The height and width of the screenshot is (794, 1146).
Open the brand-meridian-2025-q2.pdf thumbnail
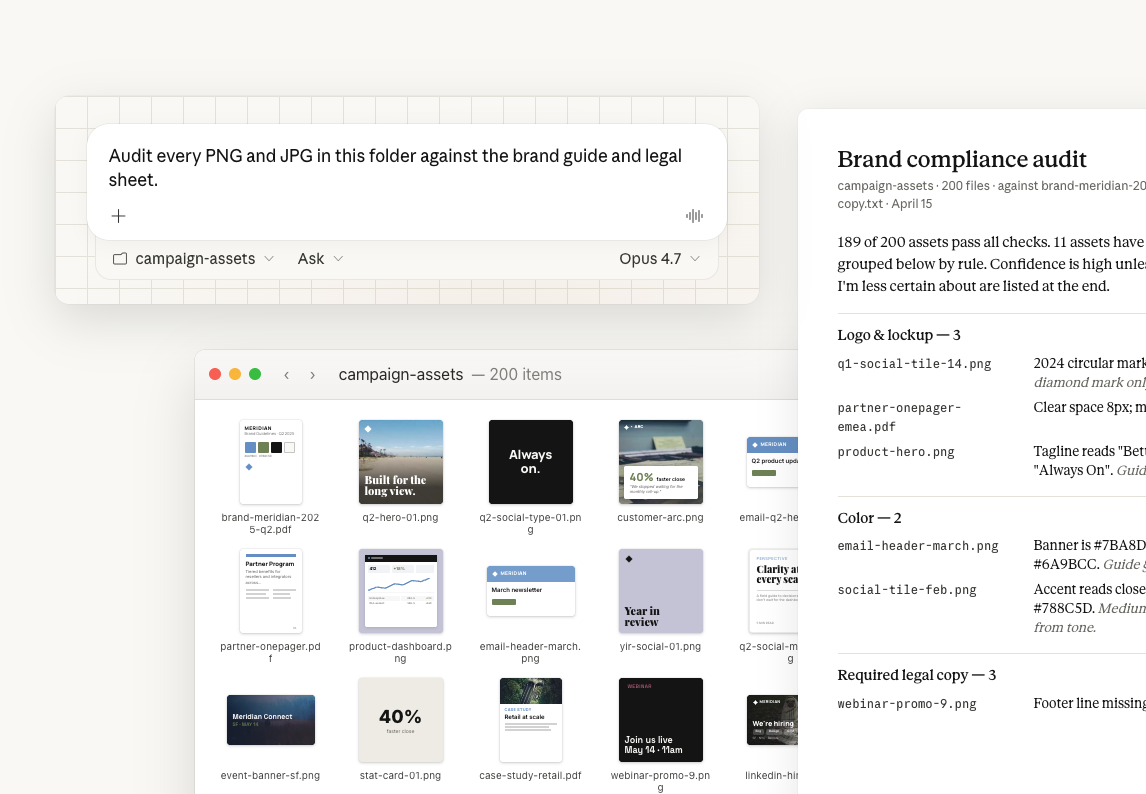point(270,461)
